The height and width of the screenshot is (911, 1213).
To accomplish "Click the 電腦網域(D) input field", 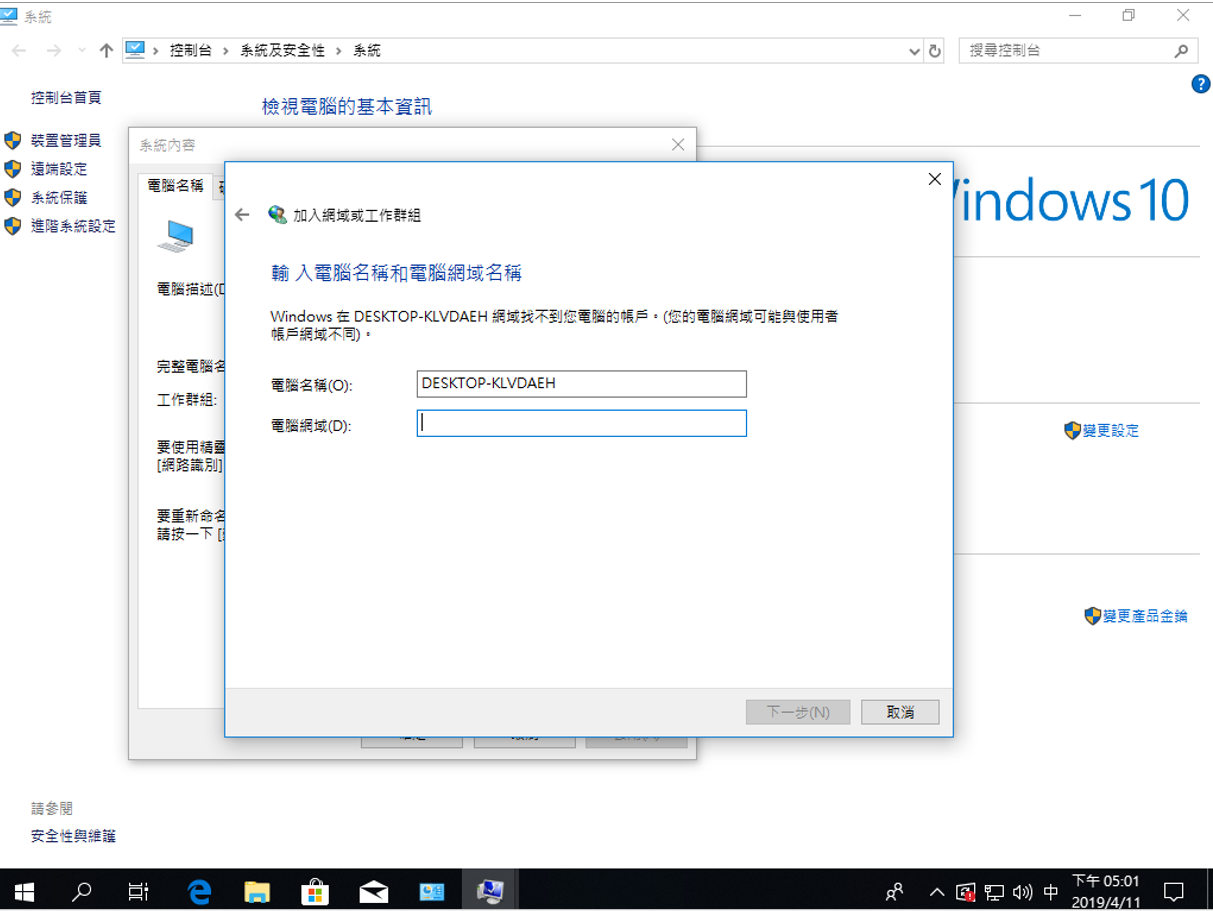I will click(x=581, y=423).
